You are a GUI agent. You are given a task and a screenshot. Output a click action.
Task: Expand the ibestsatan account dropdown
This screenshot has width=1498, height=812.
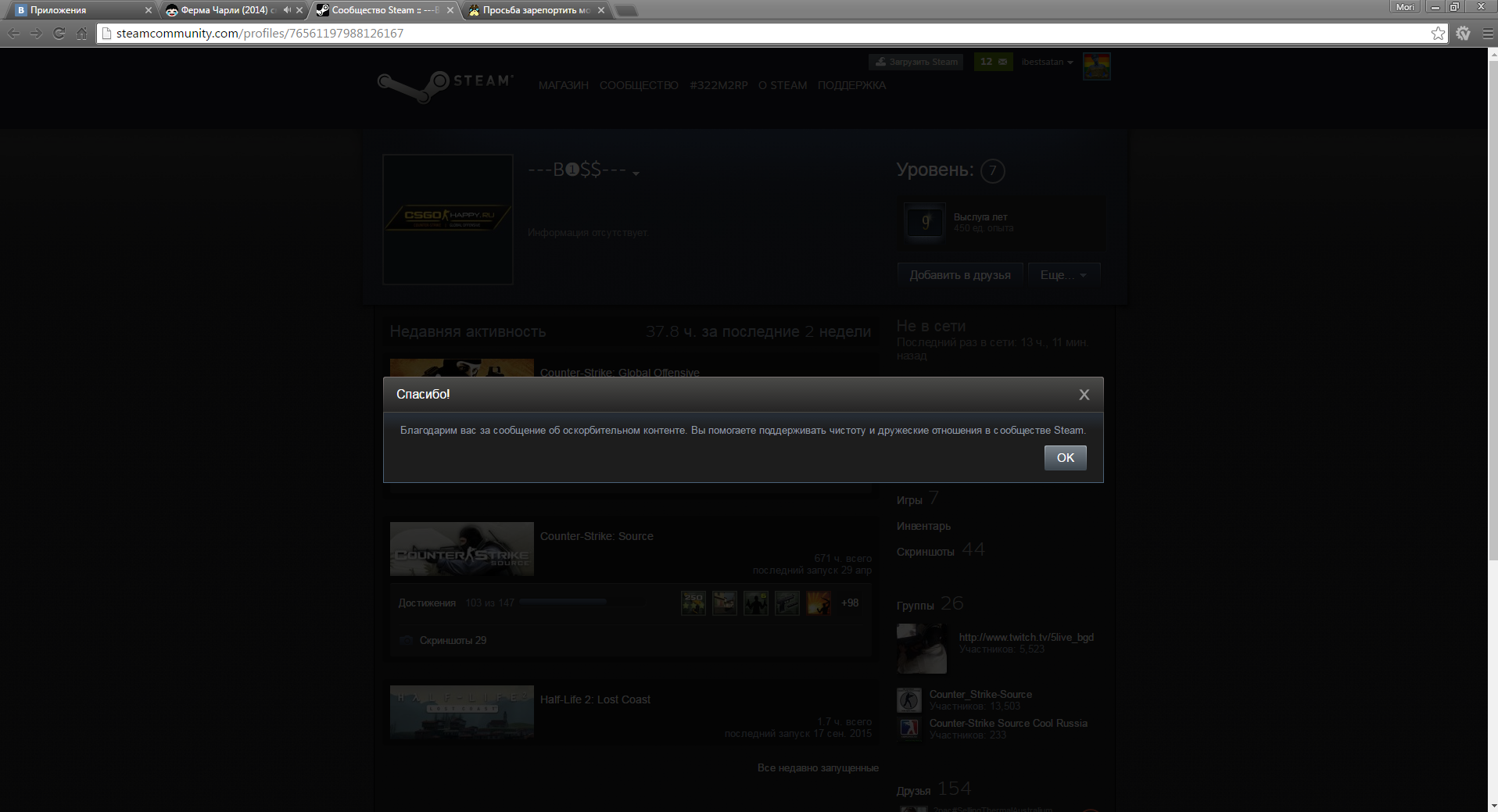point(1047,62)
